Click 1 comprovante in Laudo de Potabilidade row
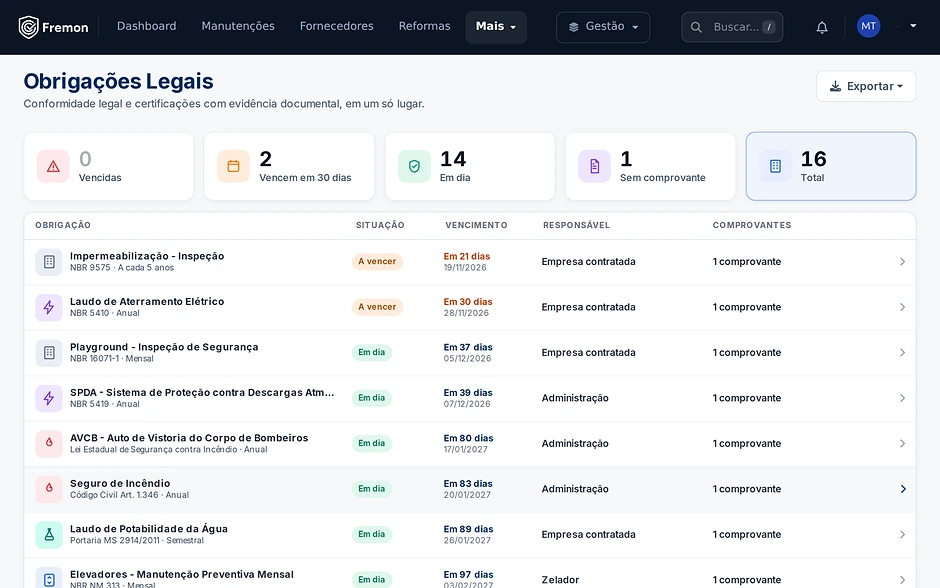Image resolution: width=940 pixels, height=588 pixels. click(747, 535)
